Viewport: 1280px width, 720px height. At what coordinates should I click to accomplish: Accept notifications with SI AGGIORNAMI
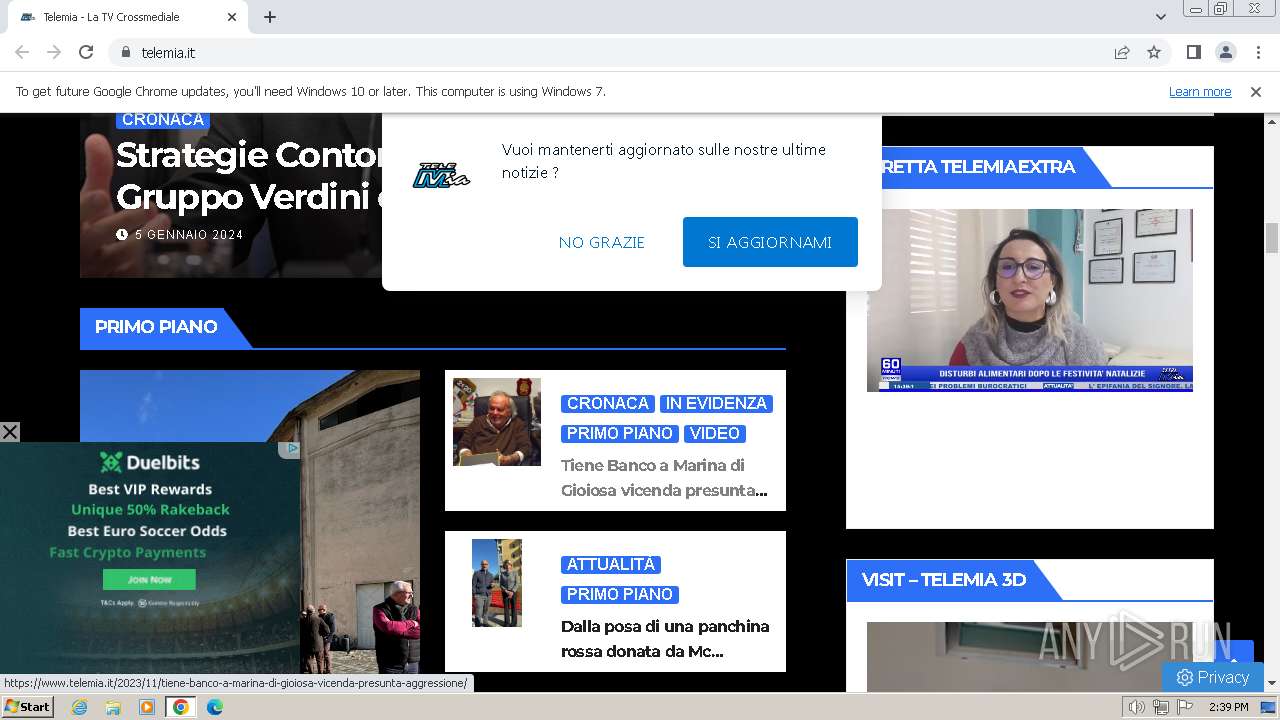tap(770, 242)
